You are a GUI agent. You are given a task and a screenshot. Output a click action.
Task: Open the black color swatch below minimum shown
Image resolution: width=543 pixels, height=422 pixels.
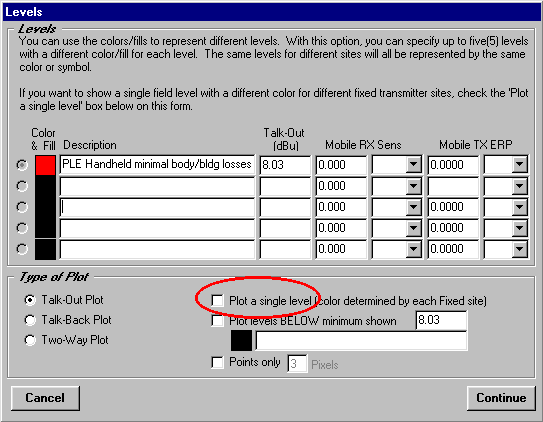point(241,341)
